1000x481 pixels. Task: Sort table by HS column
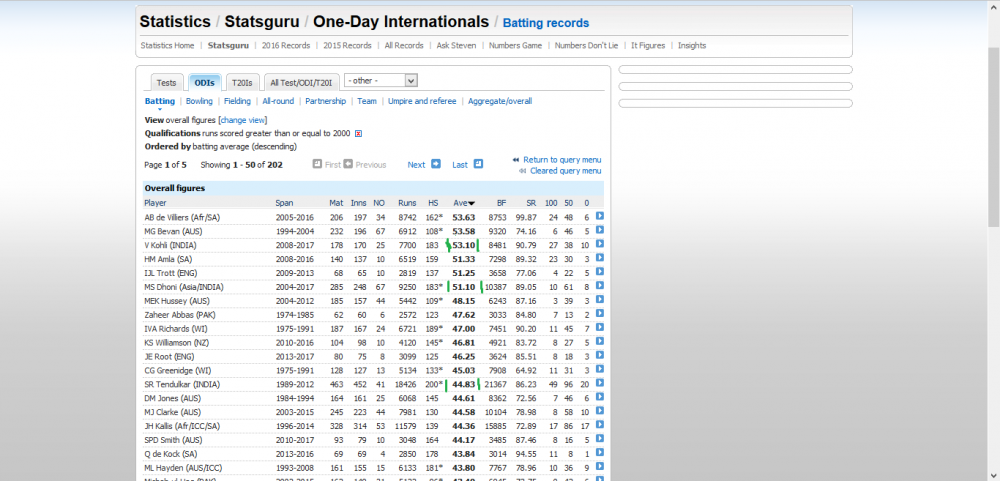click(433, 203)
